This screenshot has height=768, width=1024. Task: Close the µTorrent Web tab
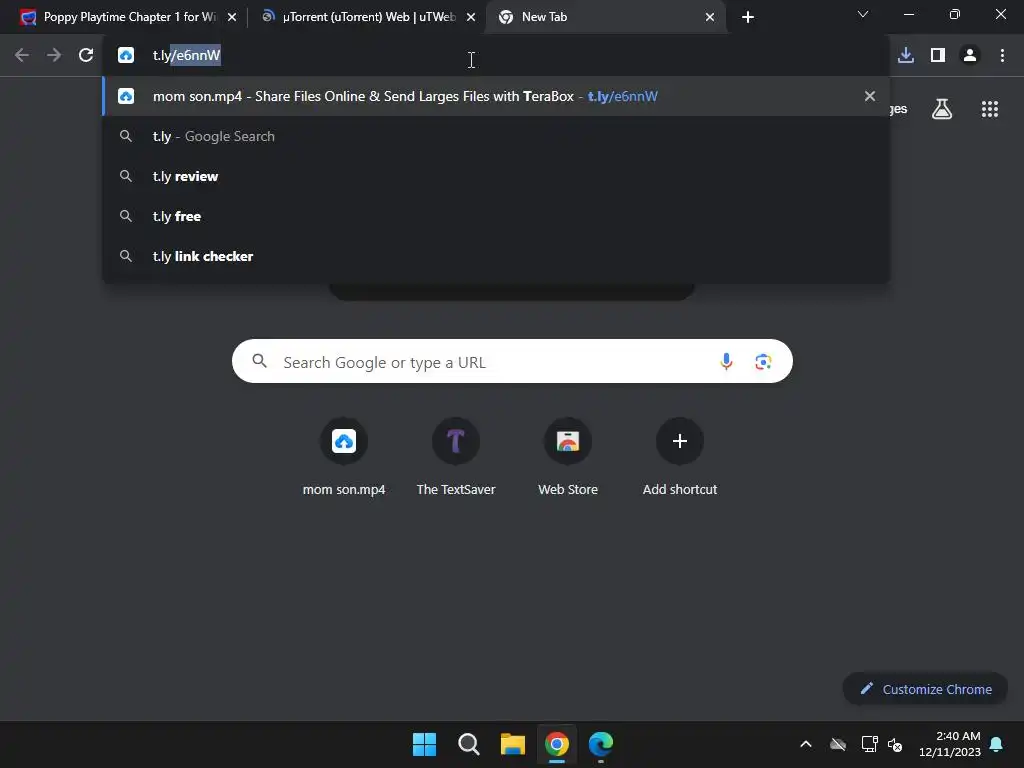click(x=471, y=17)
